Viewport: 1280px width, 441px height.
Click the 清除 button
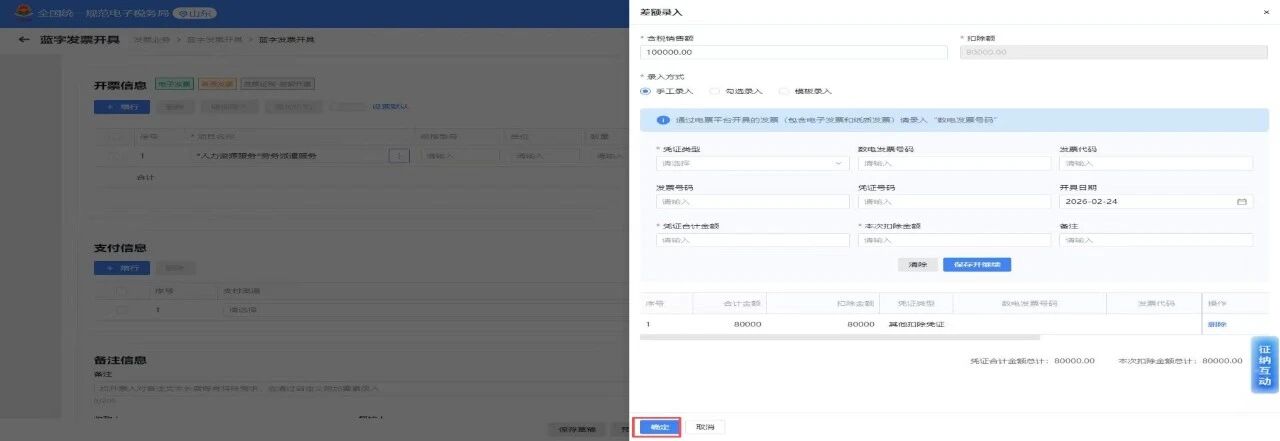click(917, 265)
